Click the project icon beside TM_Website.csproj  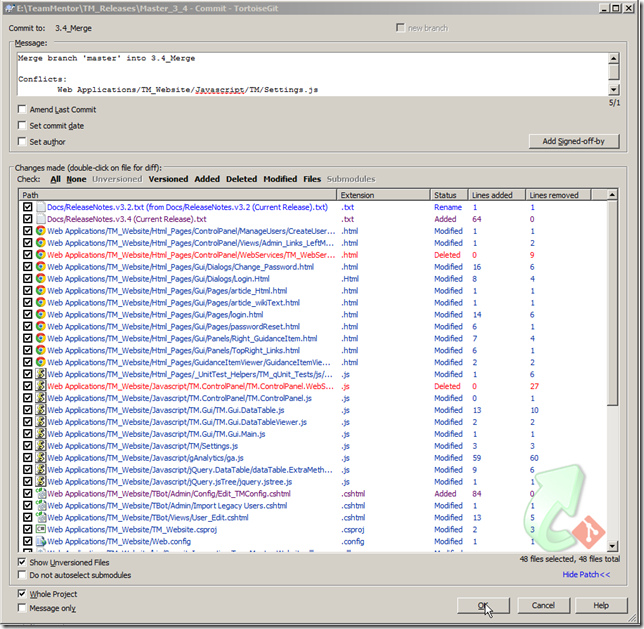point(40,529)
